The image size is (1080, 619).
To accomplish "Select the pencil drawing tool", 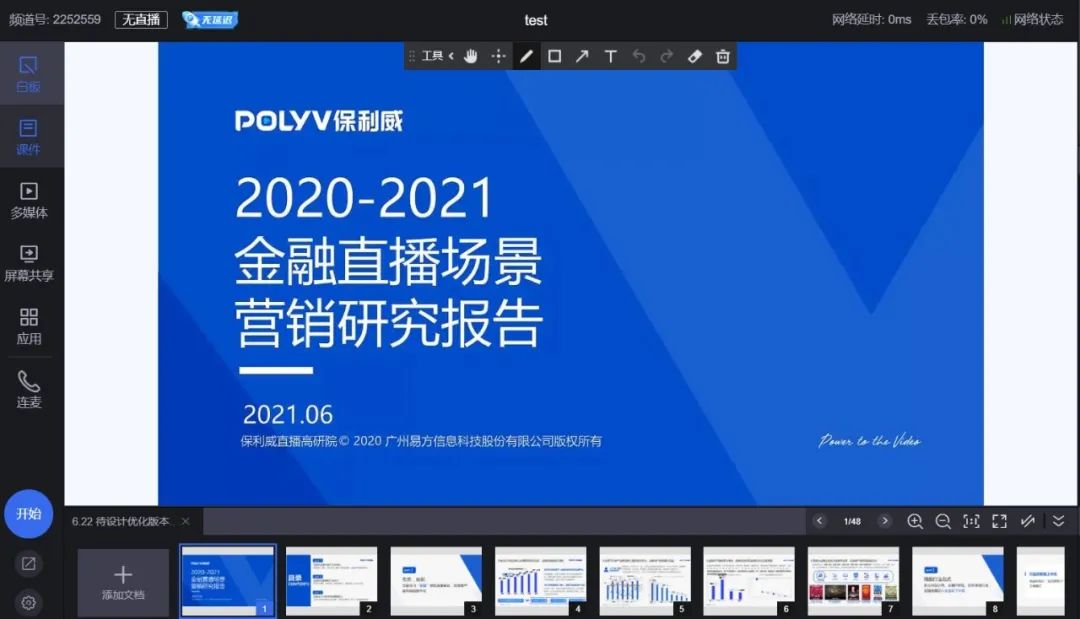I will pos(526,56).
